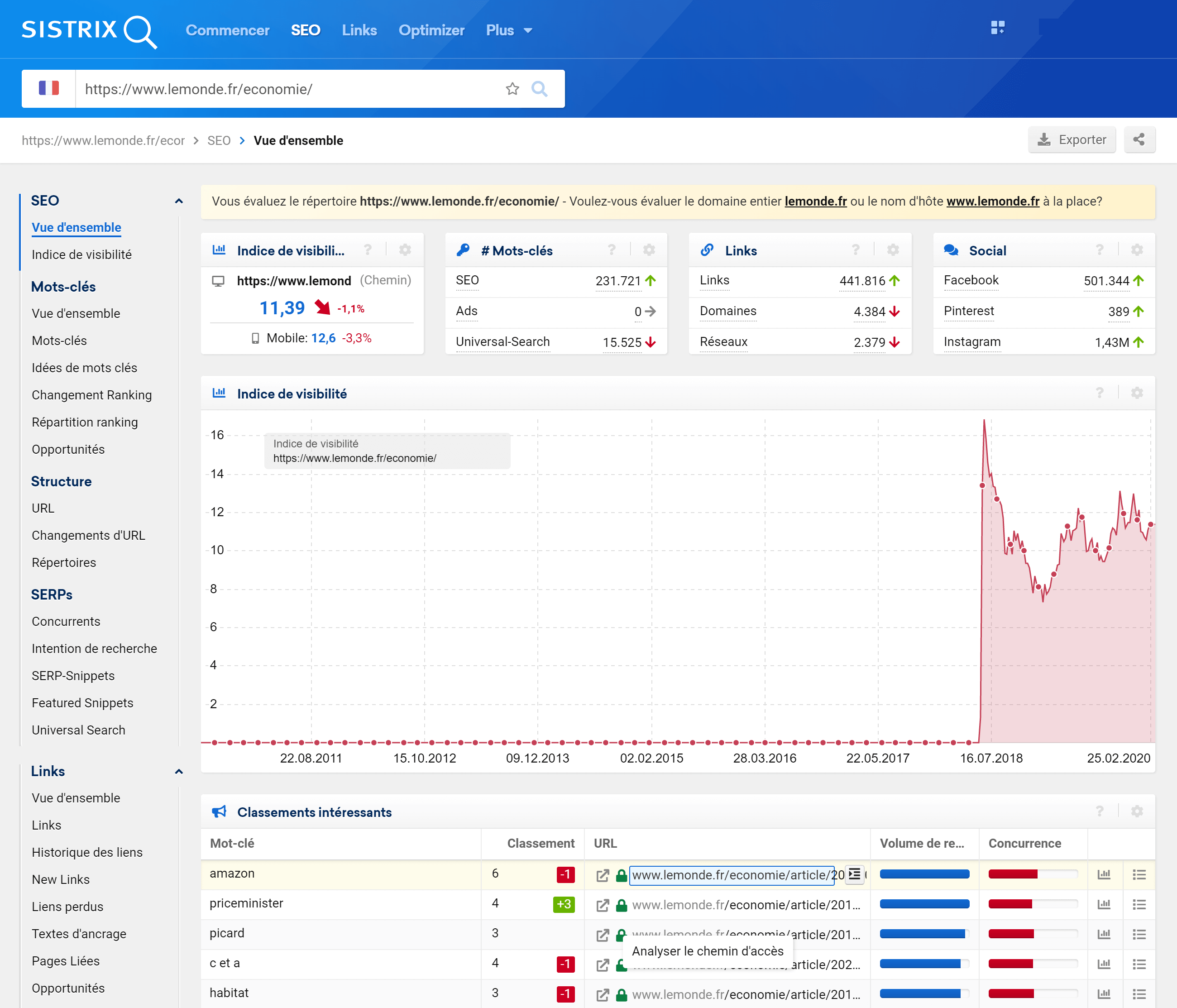Click the Facebook value 501.344
Image resolution: width=1177 pixels, height=1008 pixels.
coord(1106,281)
